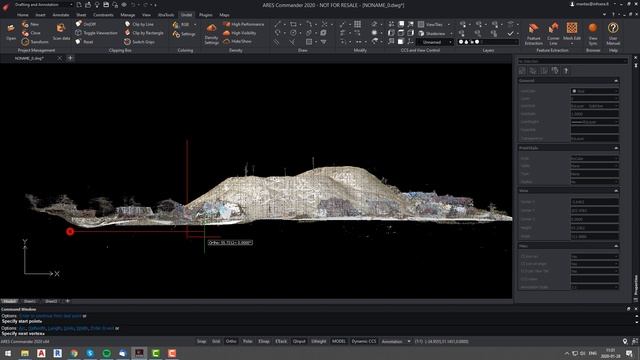Open File Explorer from taskbar

25,353
